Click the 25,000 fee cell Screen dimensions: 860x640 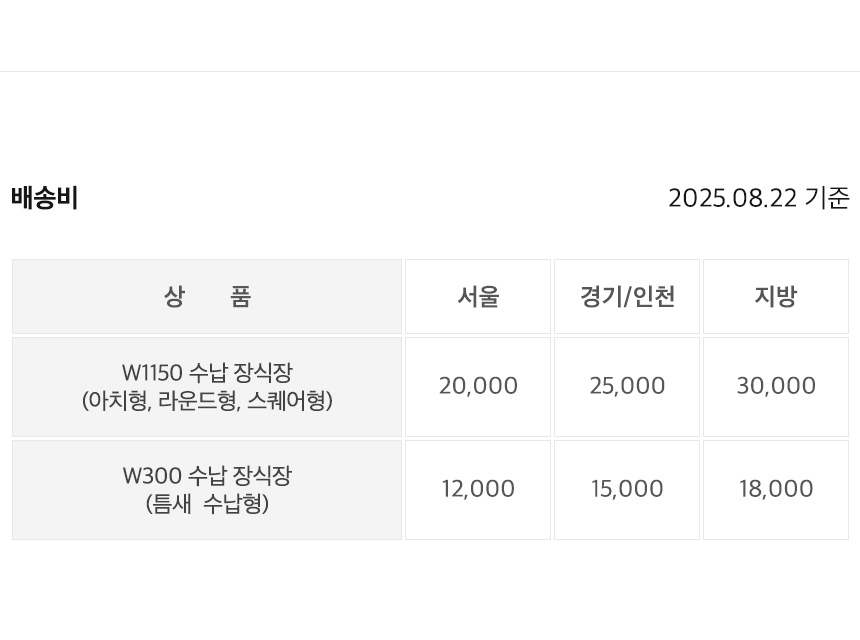pos(627,386)
